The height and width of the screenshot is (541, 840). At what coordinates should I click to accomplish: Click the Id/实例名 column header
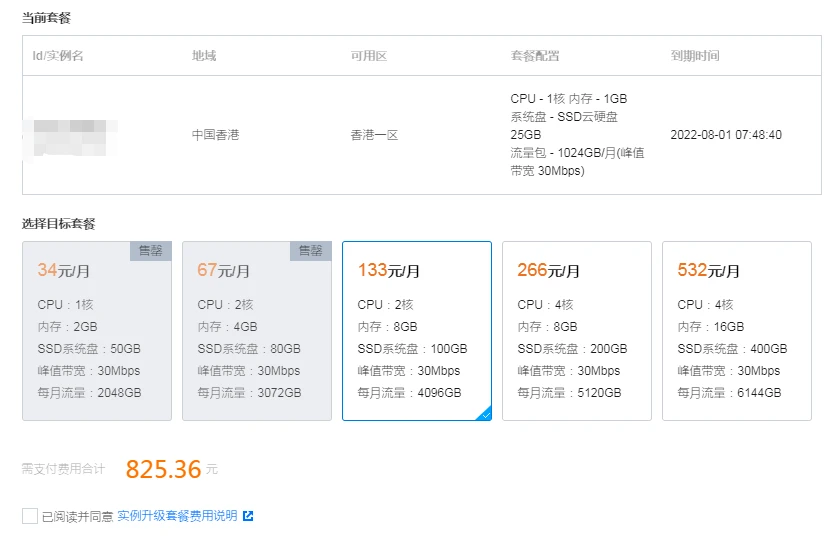pos(58,56)
